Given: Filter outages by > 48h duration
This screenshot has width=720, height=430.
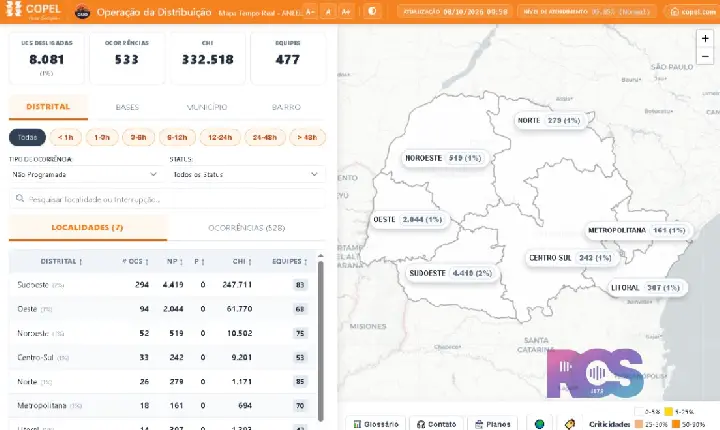Looking at the screenshot, I should click(x=307, y=137).
